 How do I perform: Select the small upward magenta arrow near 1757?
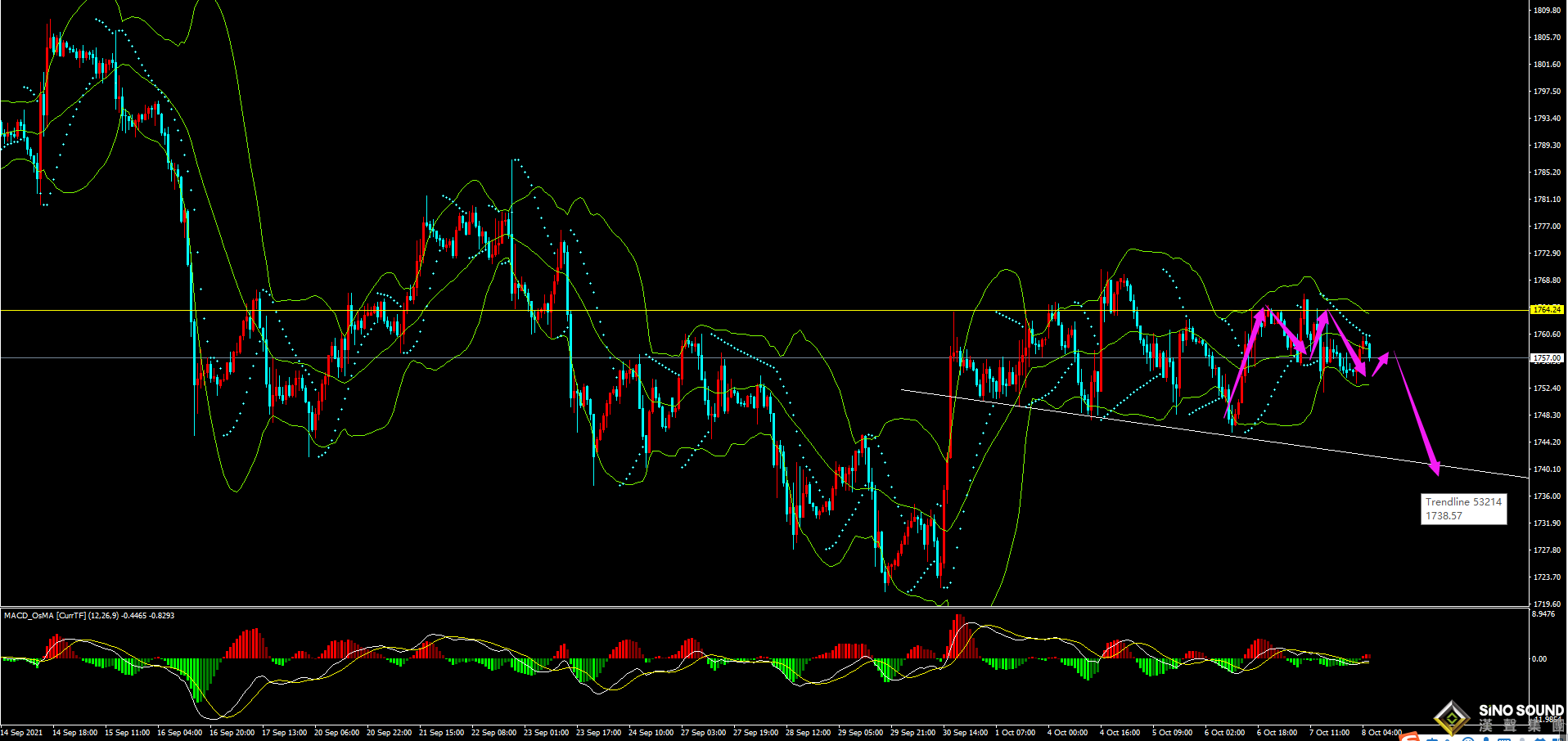pos(1381,364)
